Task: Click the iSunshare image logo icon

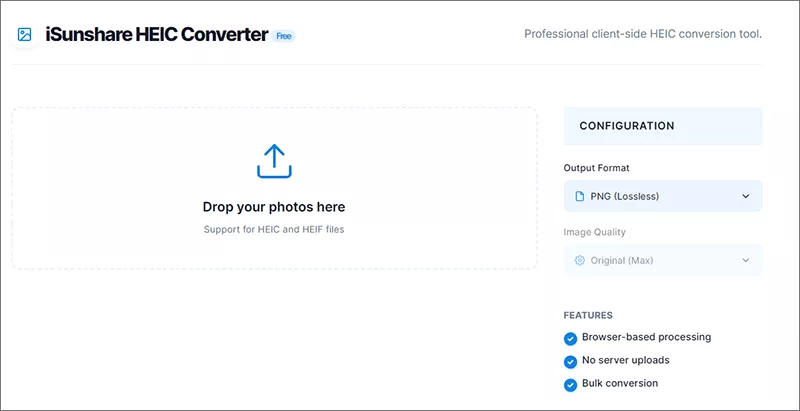Action: [24, 35]
